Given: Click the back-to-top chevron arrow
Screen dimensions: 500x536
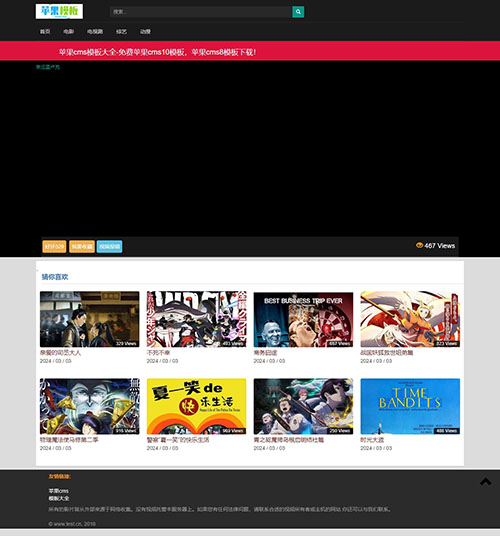Looking at the screenshot, I should point(485,482).
